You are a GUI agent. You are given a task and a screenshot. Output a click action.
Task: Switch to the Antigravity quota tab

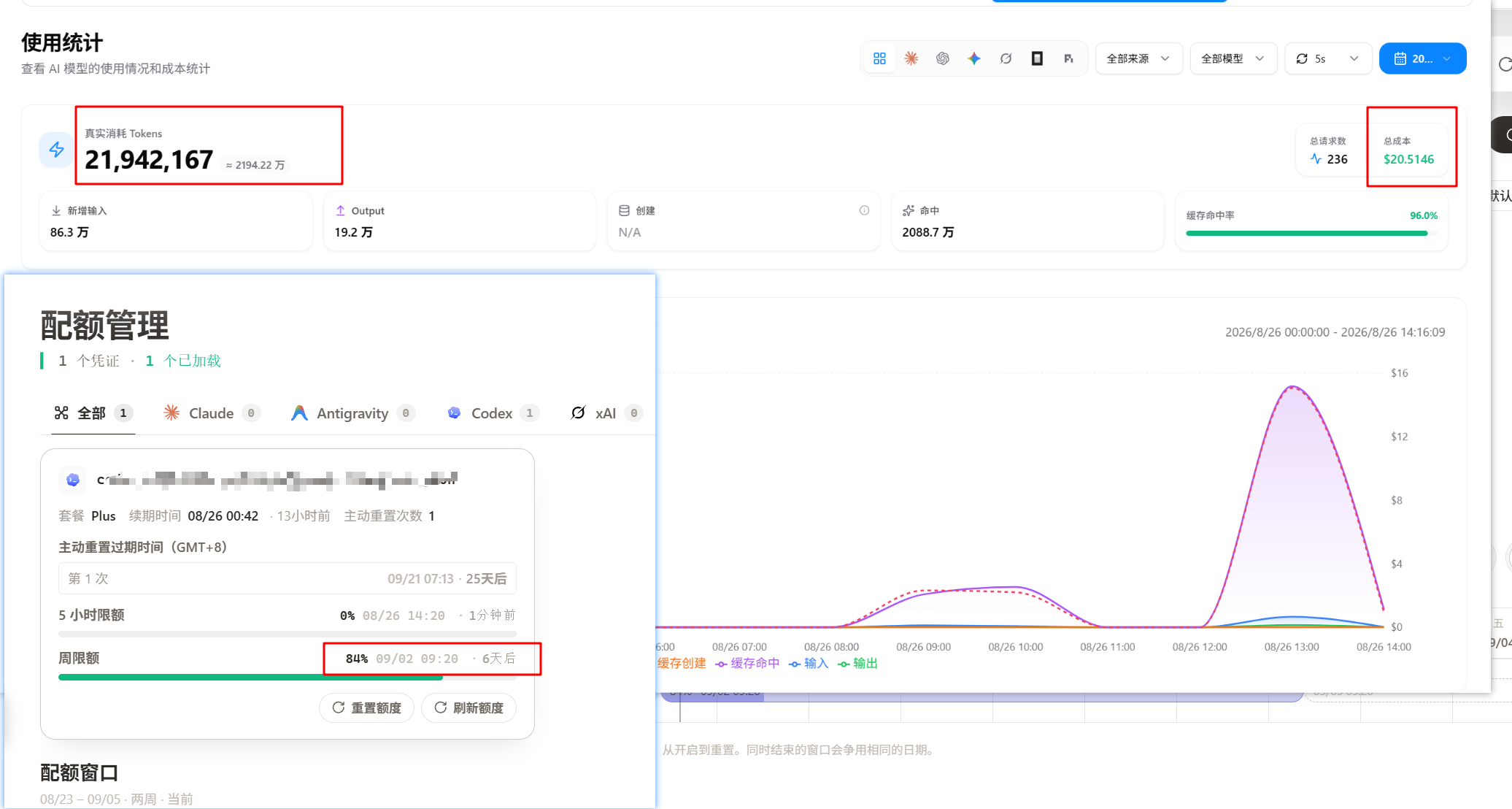coord(353,413)
